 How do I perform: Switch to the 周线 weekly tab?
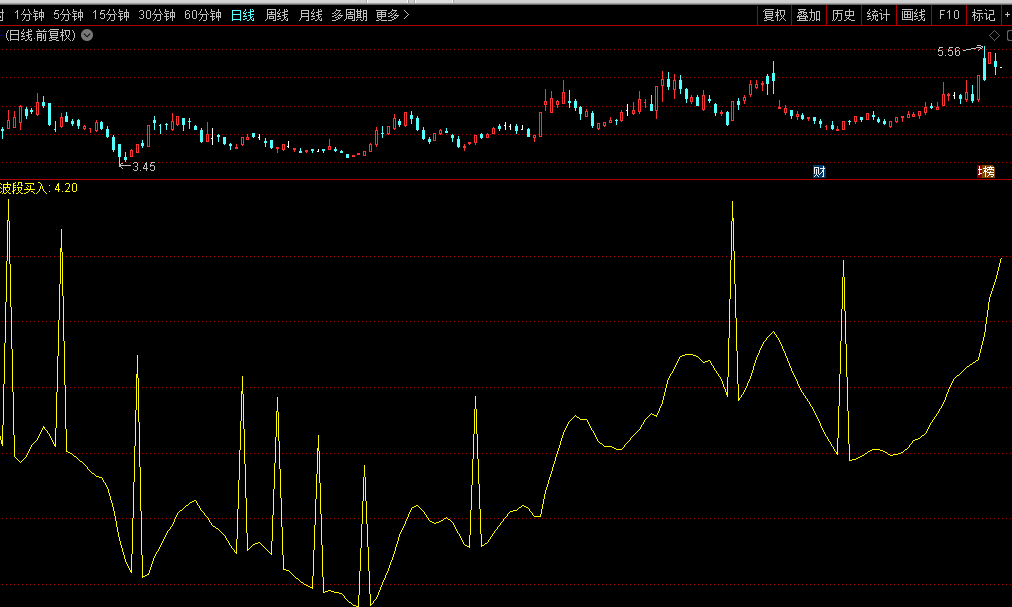(x=277, y=15)
